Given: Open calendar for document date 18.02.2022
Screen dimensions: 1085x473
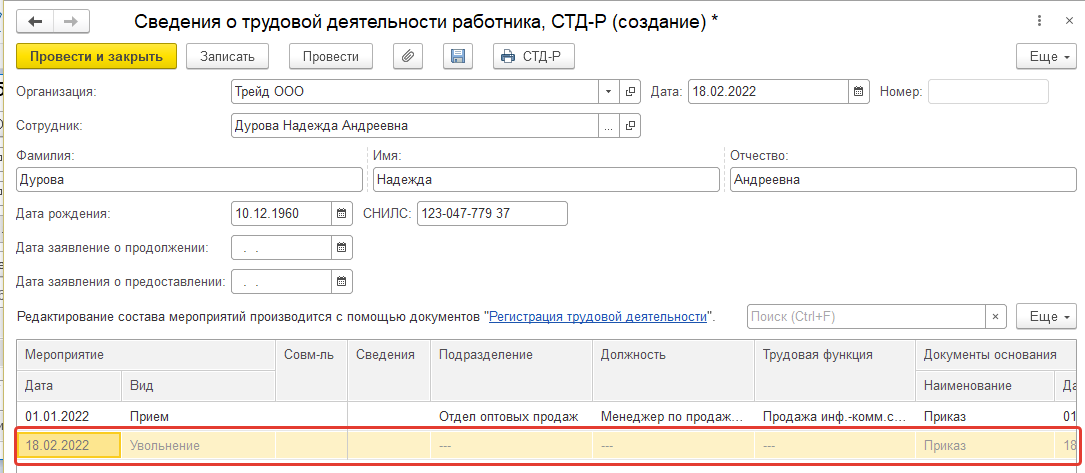Looking at the screenshot, I should point(858,92).
